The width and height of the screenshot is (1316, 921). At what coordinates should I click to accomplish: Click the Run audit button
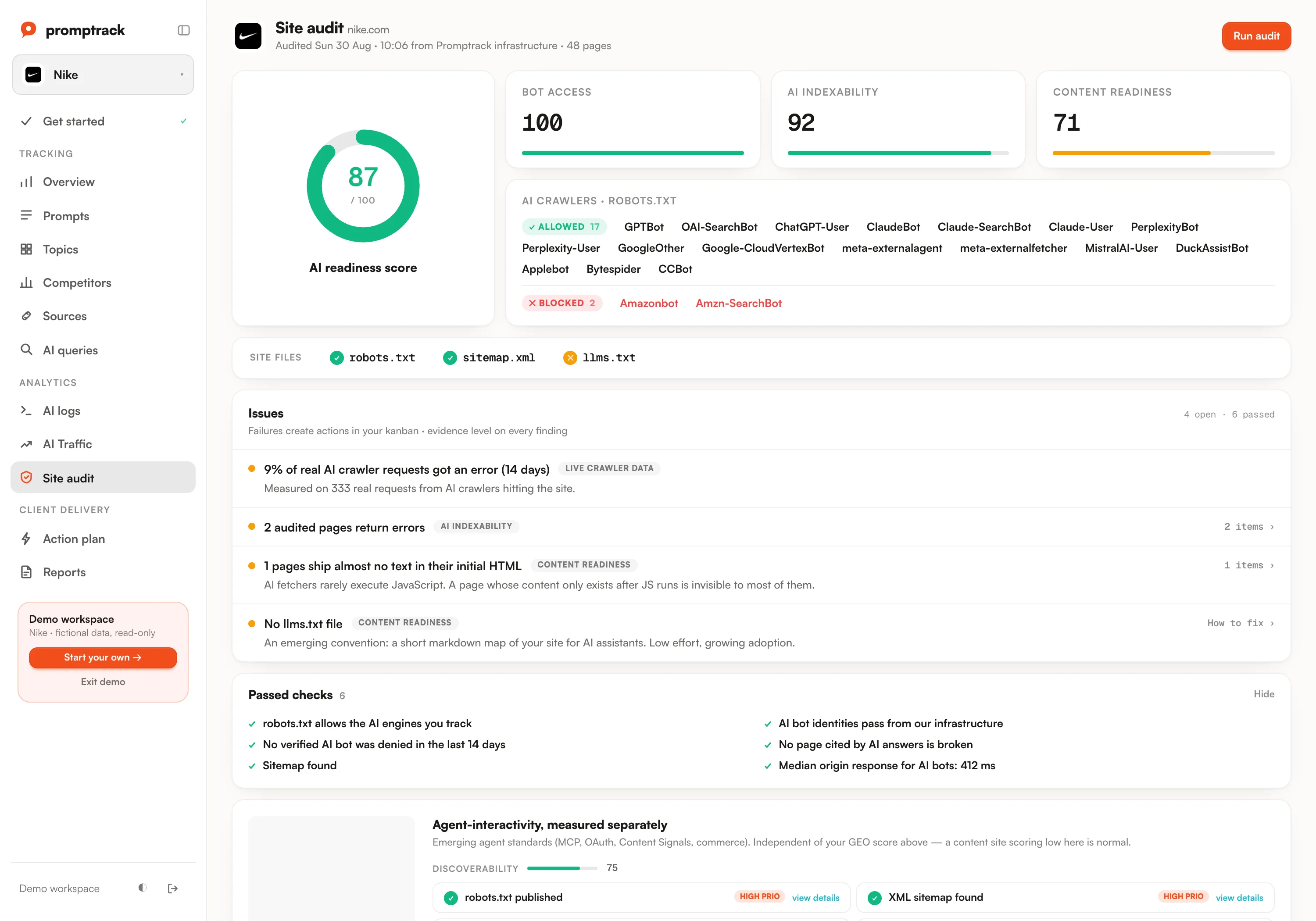click(x=1256, y=36)
